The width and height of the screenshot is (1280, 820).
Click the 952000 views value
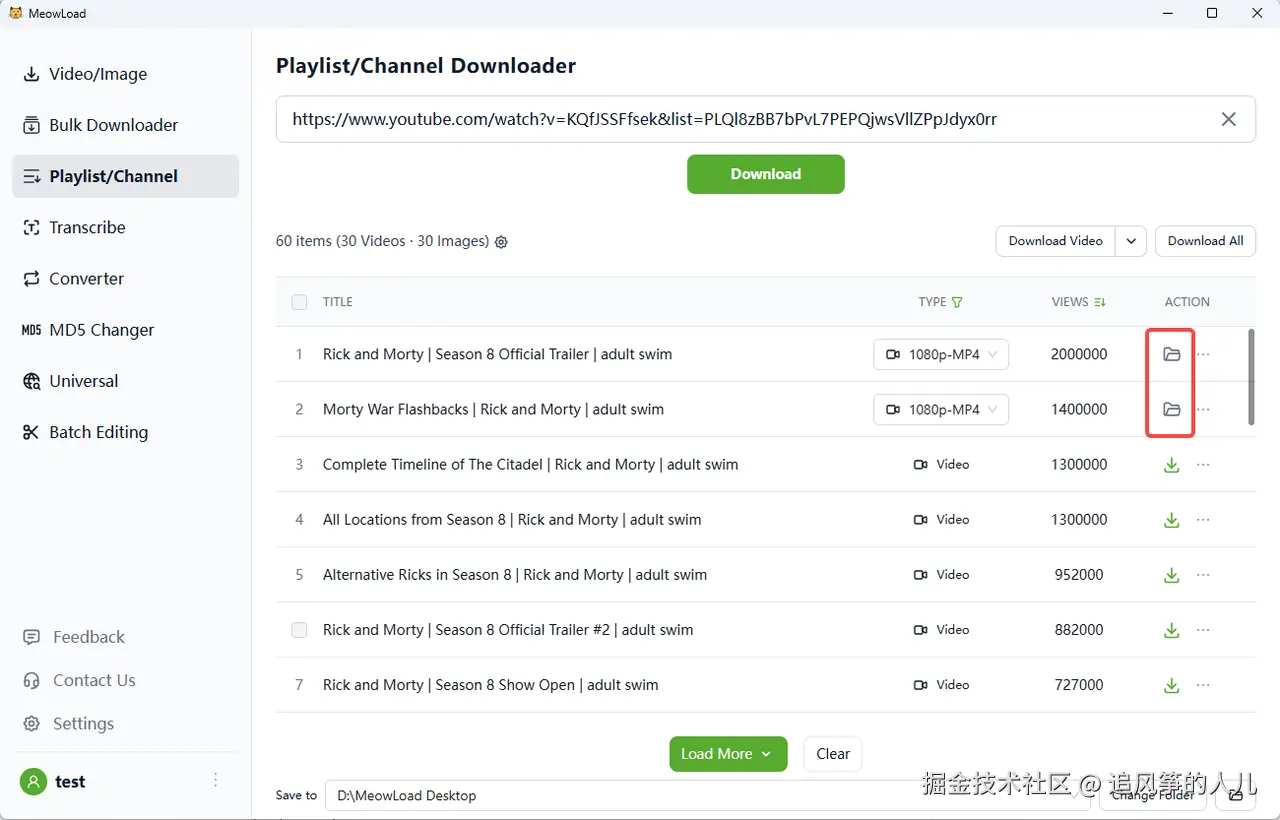[x=1079, y=574]
